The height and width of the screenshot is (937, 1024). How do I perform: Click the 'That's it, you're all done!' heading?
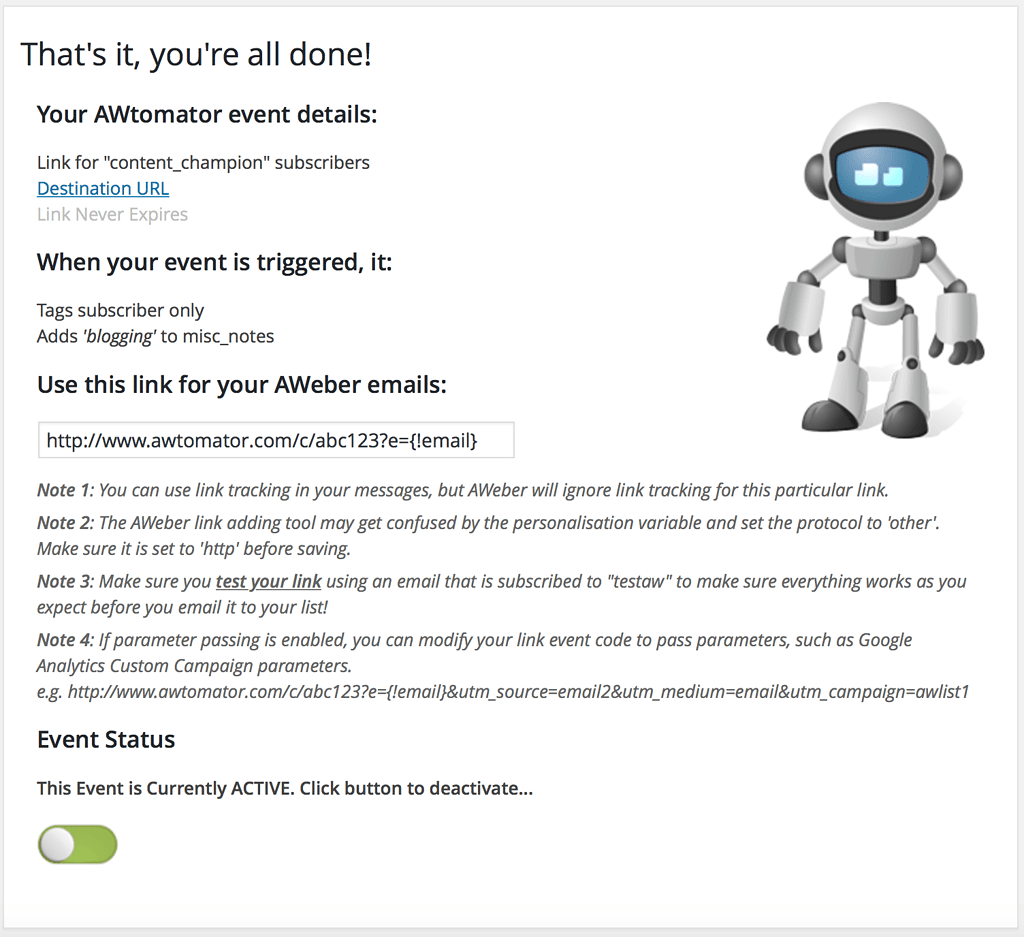(x=197, y=54)
